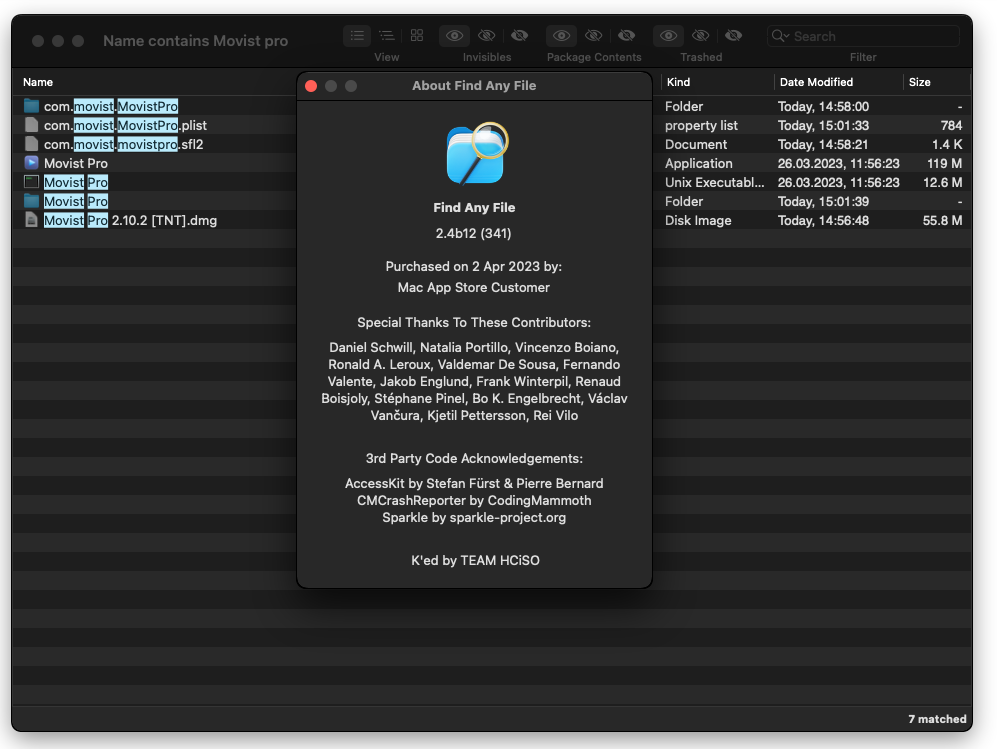Toggle the last Trashed eye option
The height and width of the screenshot is (749, 997).
click(733, 36)
